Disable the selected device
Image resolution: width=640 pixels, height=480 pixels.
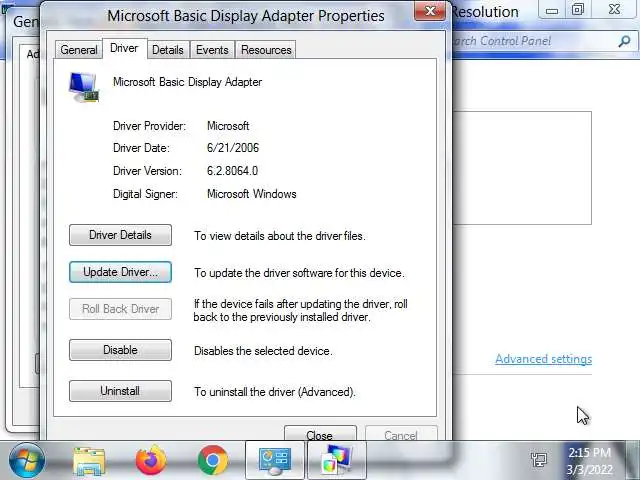120,350
